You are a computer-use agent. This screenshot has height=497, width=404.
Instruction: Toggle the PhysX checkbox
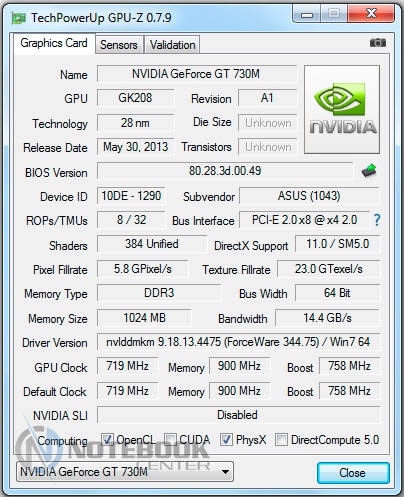point(226,440)
